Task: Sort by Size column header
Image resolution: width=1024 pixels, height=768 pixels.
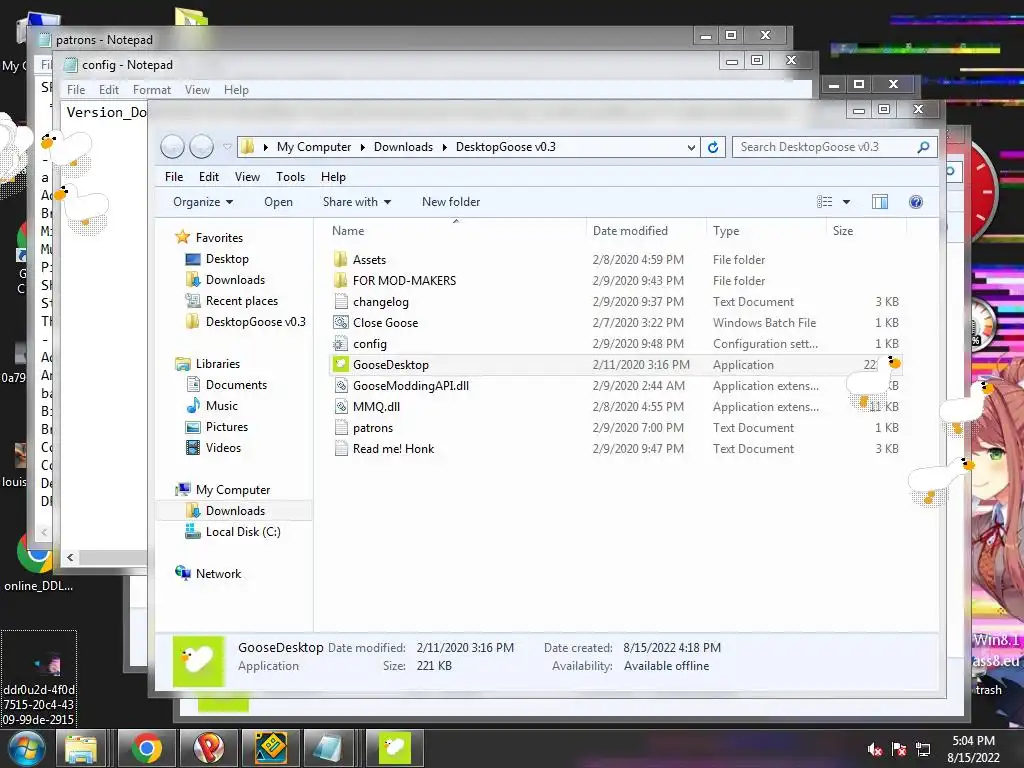Action: pyautogui.click(x=843, y=231)
